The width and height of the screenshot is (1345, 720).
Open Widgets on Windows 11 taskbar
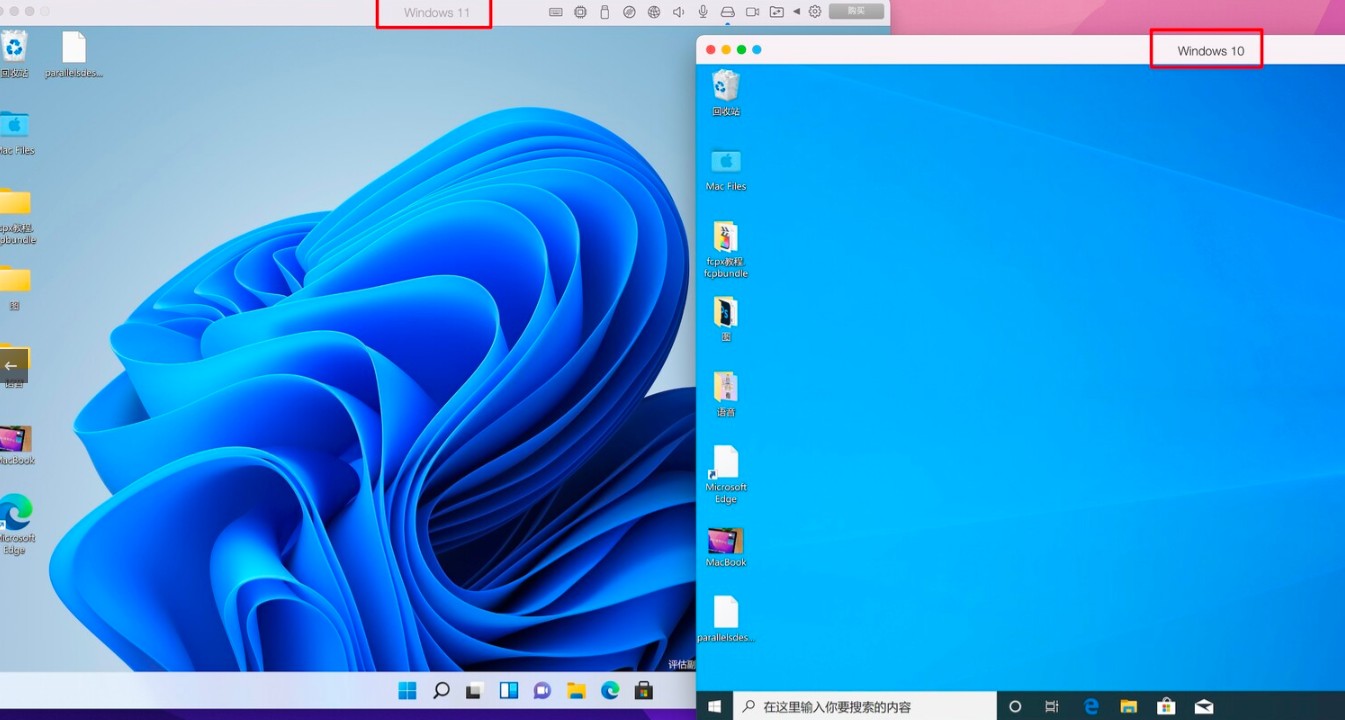point(509,690)
